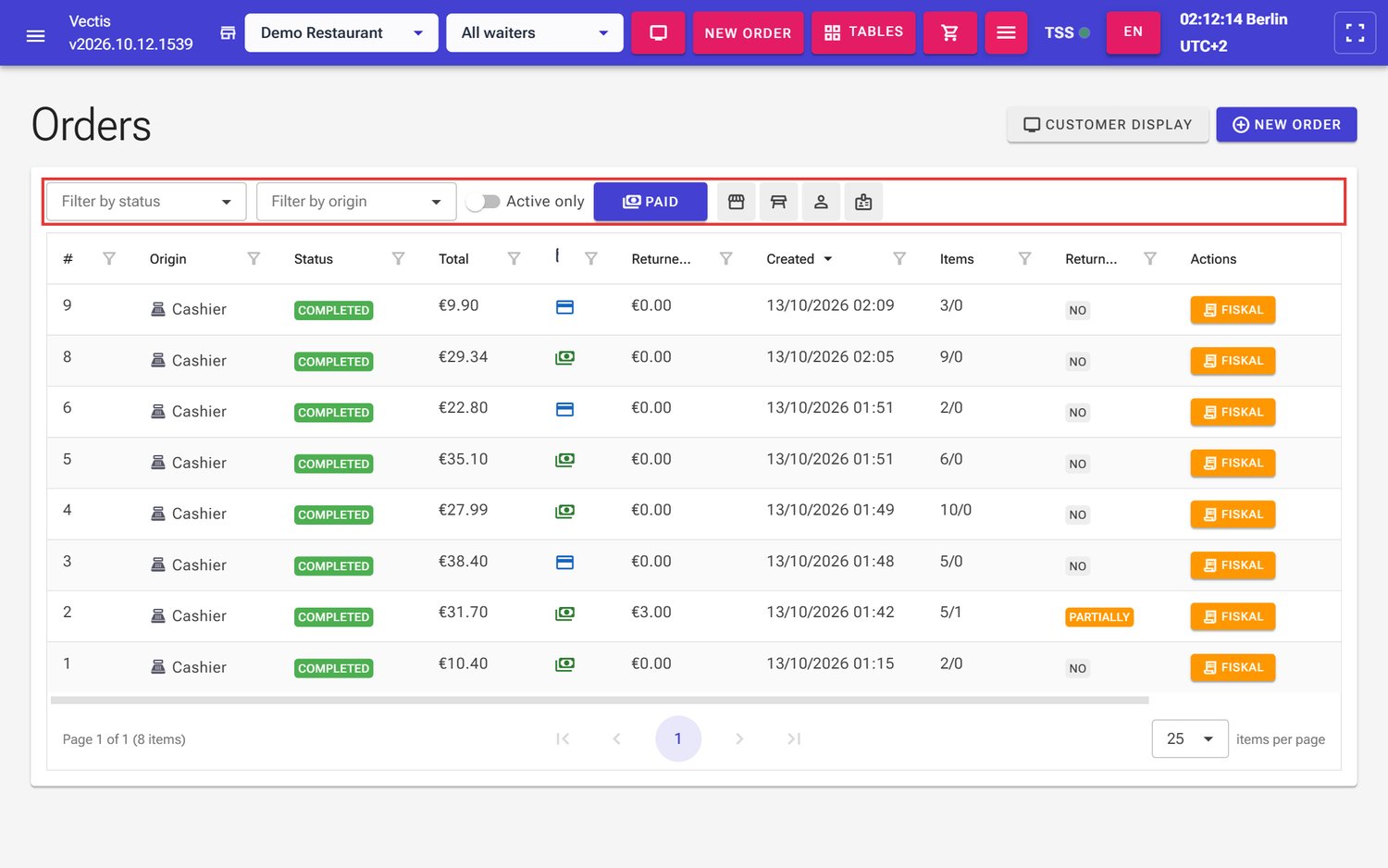Open FISKAL for order 9
This screenshot has height=868, width=1388.
pyautogui.click(x=1233, y=310)
